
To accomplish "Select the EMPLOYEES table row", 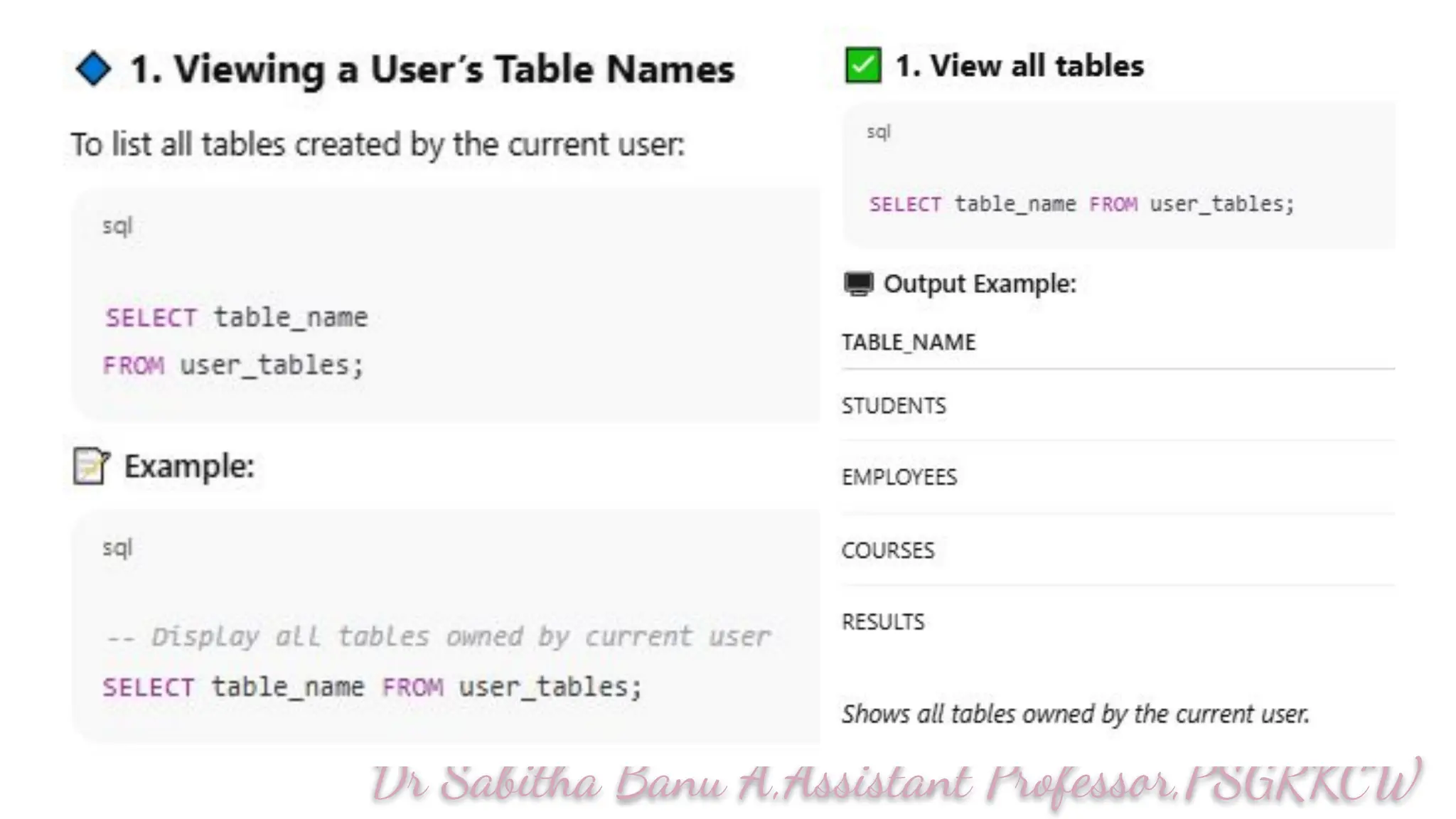I will [899, 477].
